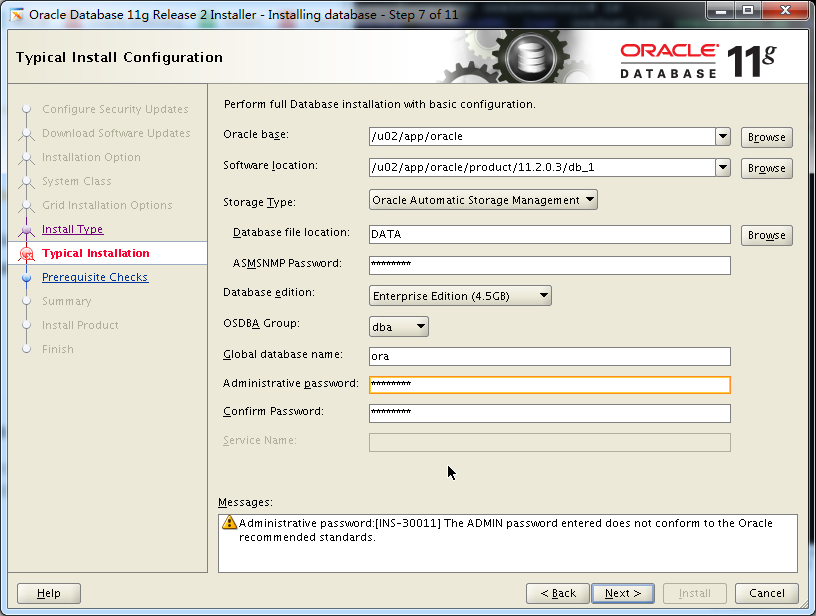Click the Global database name field

pos(550,356)
